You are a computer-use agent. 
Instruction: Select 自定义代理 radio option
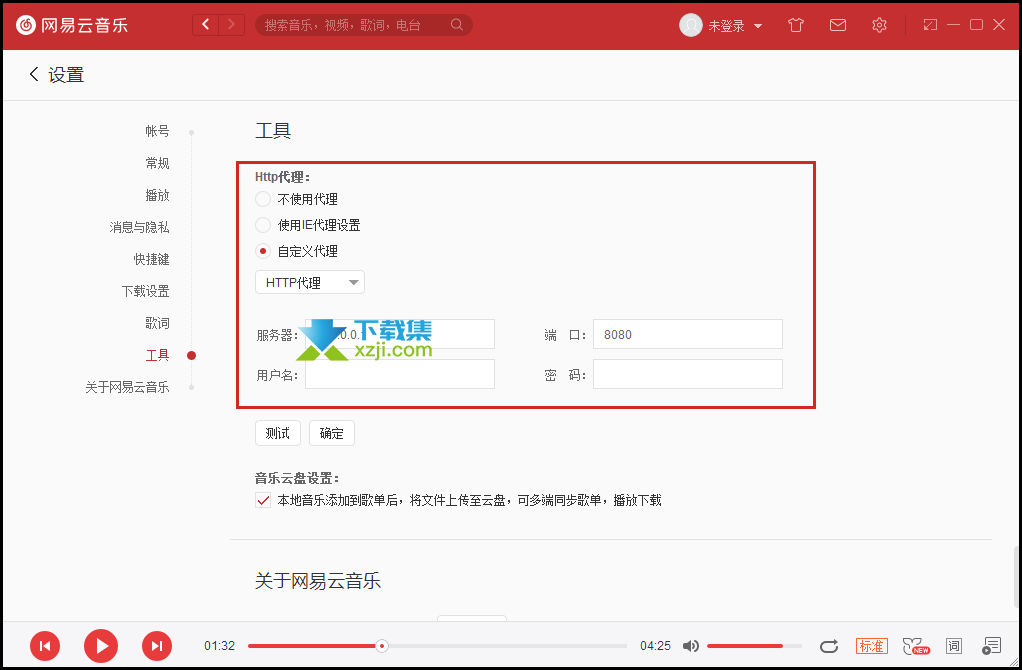[x=263, y=251]
